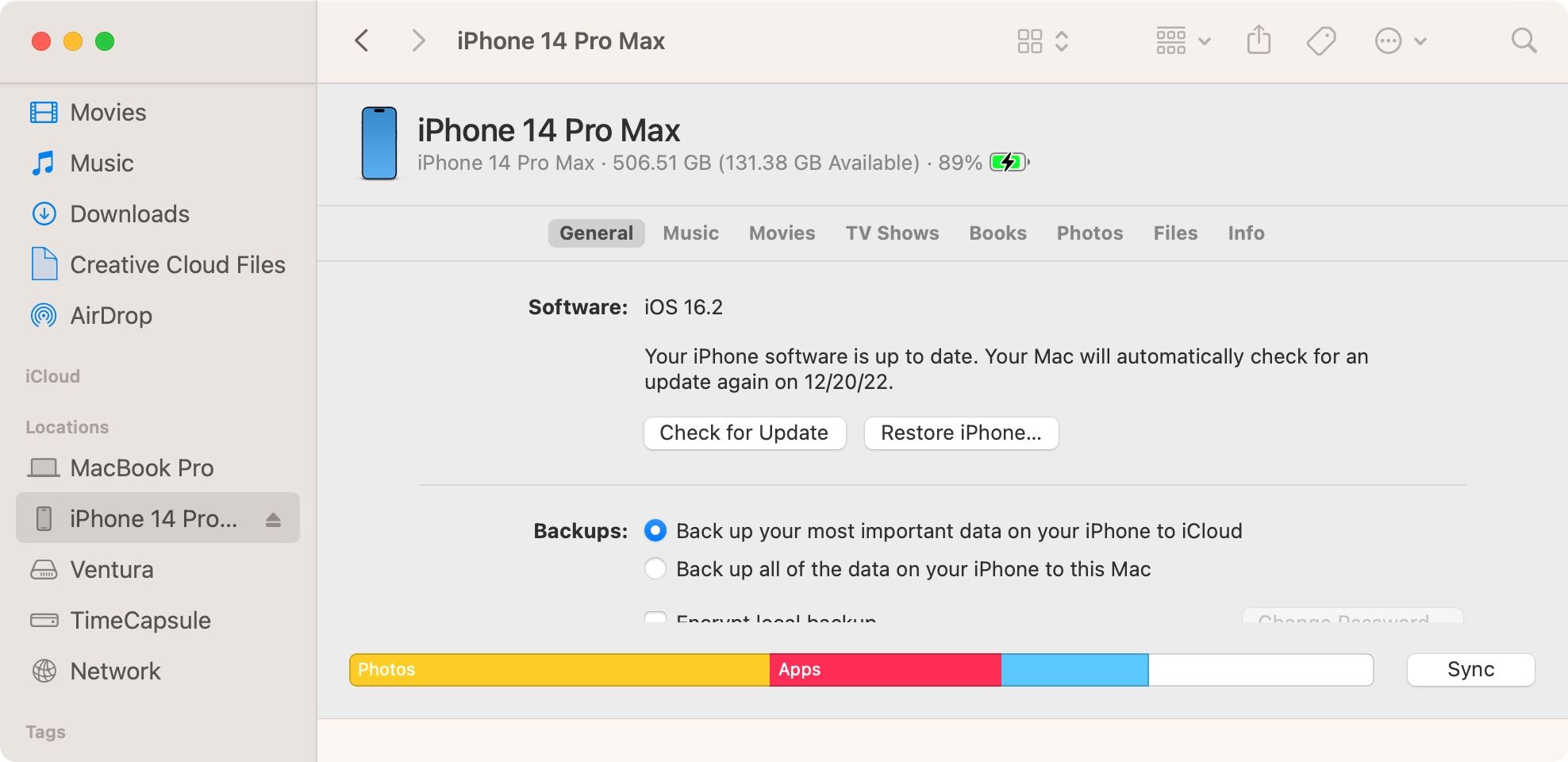
Task: Select back up to iCloud radio option
Action: coord(655,531)
